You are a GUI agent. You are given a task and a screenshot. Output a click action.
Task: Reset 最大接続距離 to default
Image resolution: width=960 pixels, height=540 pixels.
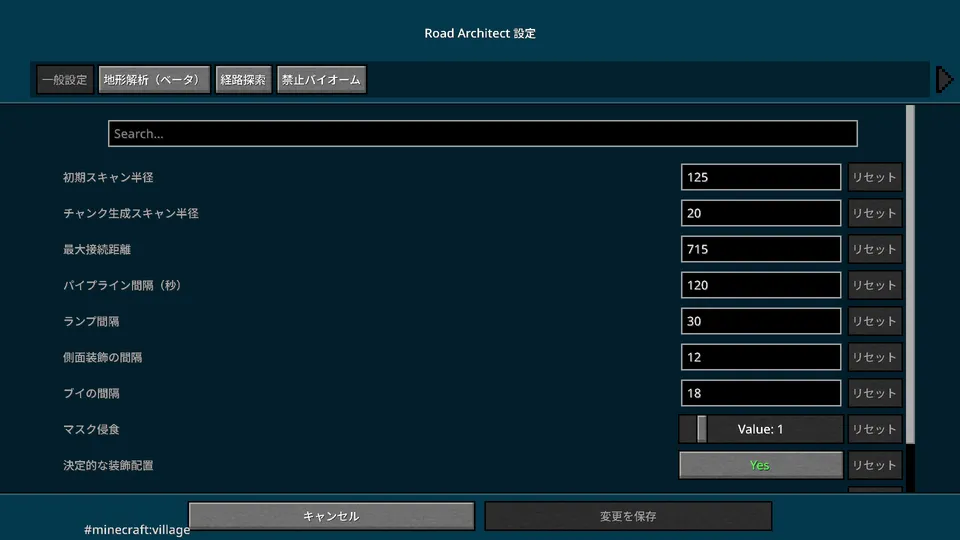(x=874, y=249)
